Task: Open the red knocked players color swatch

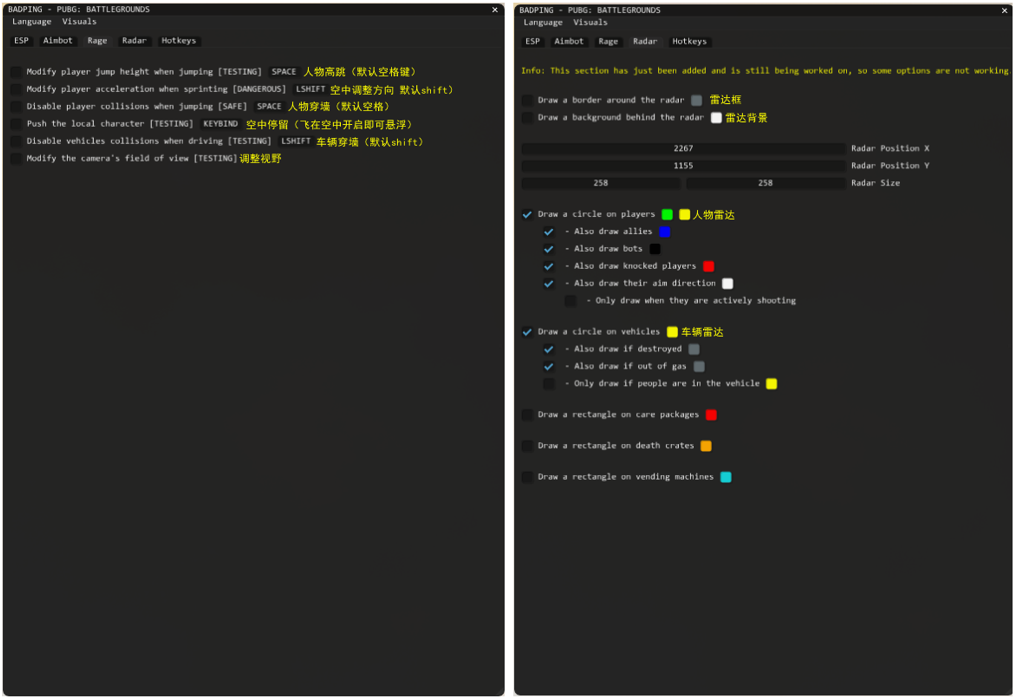Action: [x=708, y=266]
